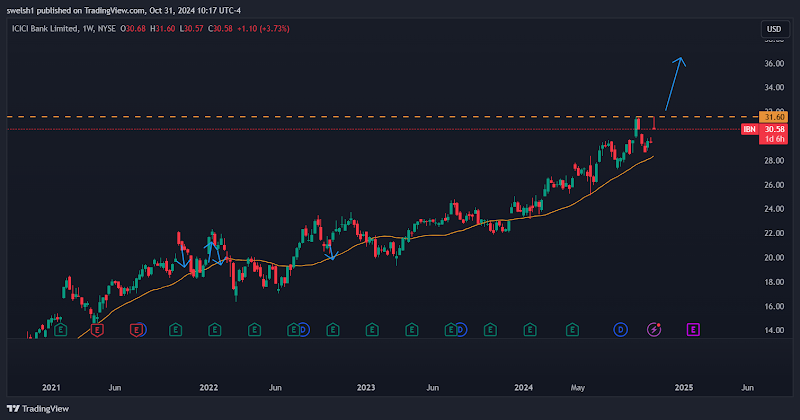Click the 2021 label on the time axis
The image size is (800, 420).
51,387
